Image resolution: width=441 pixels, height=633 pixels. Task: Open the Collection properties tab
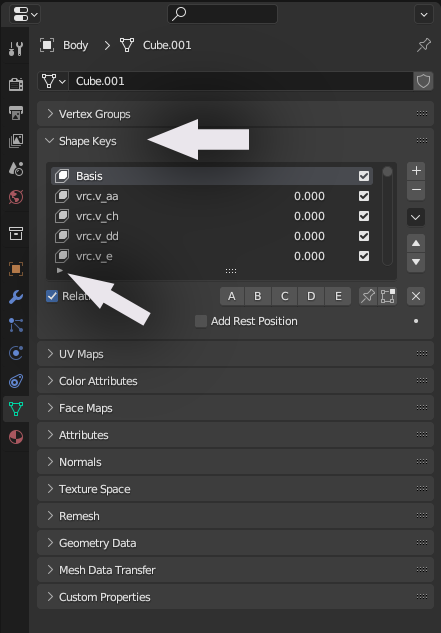coord(16,233)
